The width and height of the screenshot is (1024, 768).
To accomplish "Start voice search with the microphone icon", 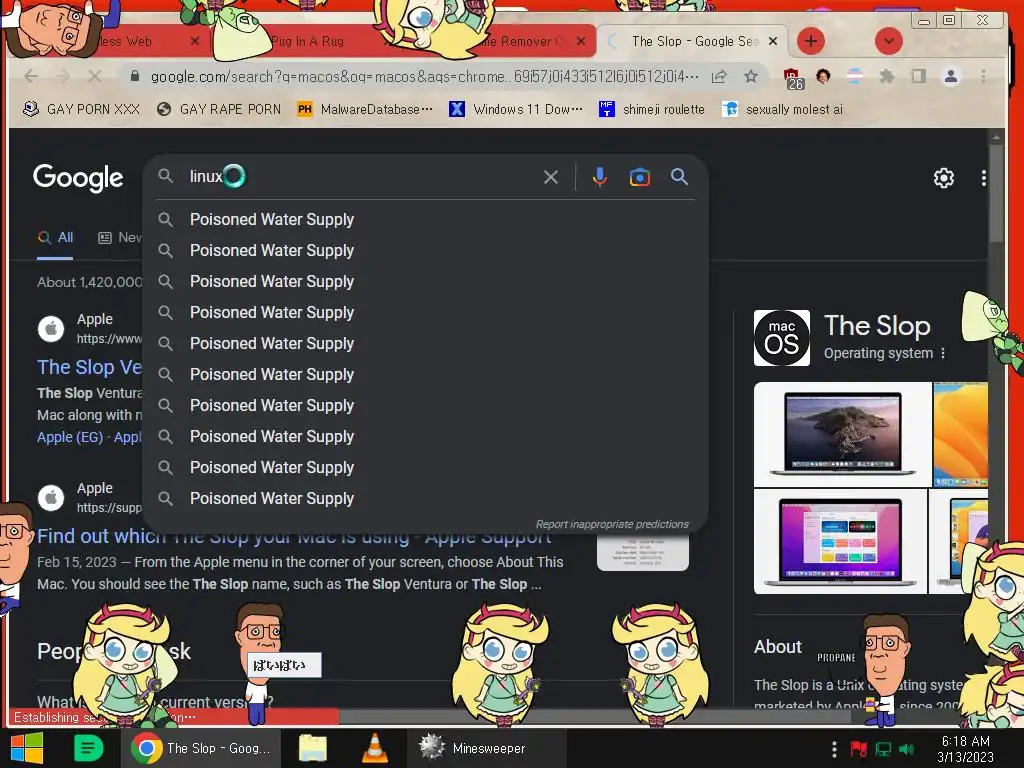I will tap(600, 177).
